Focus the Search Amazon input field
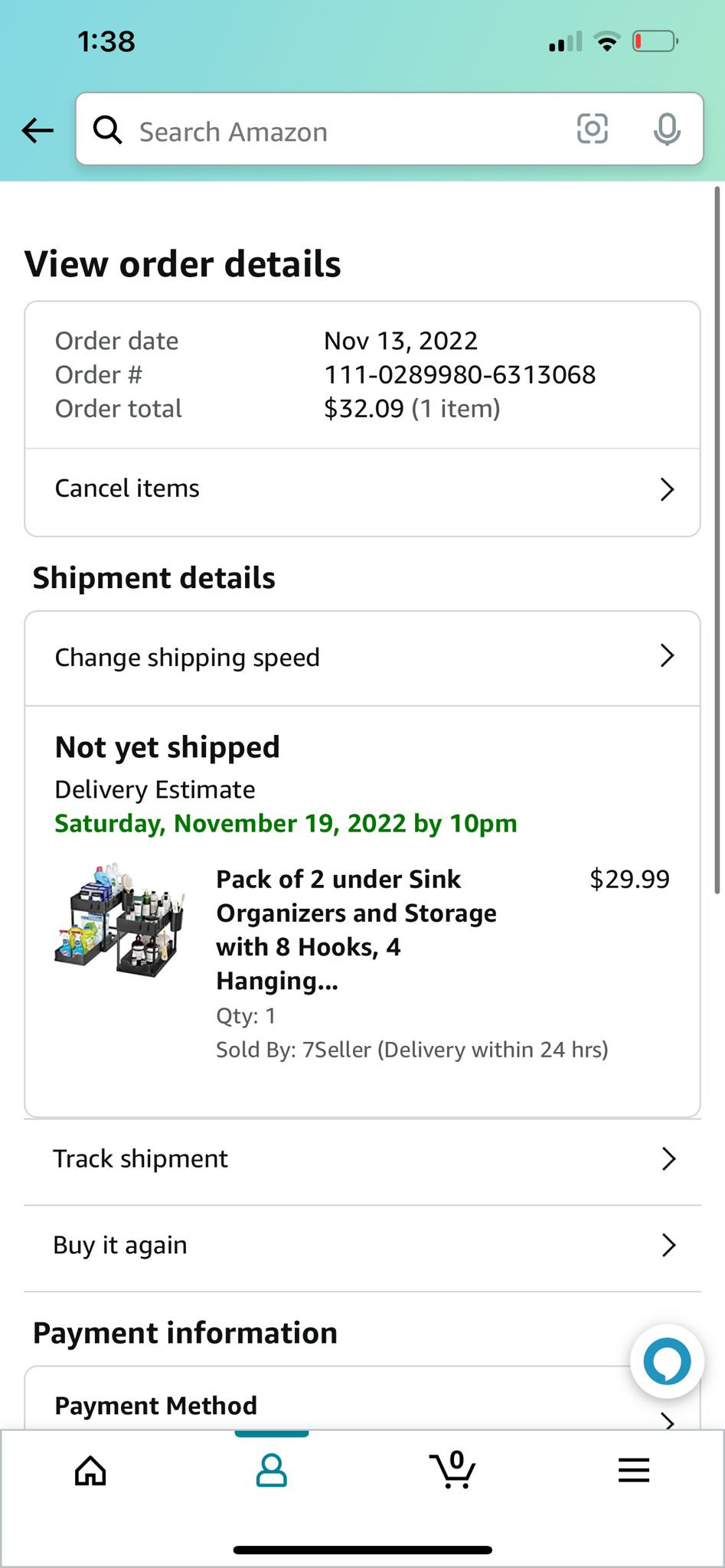This screenshot has width=725, height=1568. [x=337, y=131]
